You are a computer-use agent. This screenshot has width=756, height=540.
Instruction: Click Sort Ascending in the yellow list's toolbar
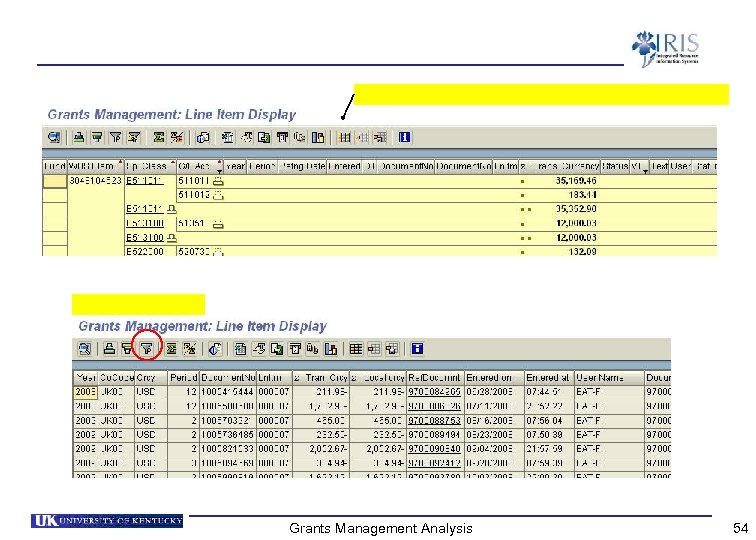(x=79, y=138)
